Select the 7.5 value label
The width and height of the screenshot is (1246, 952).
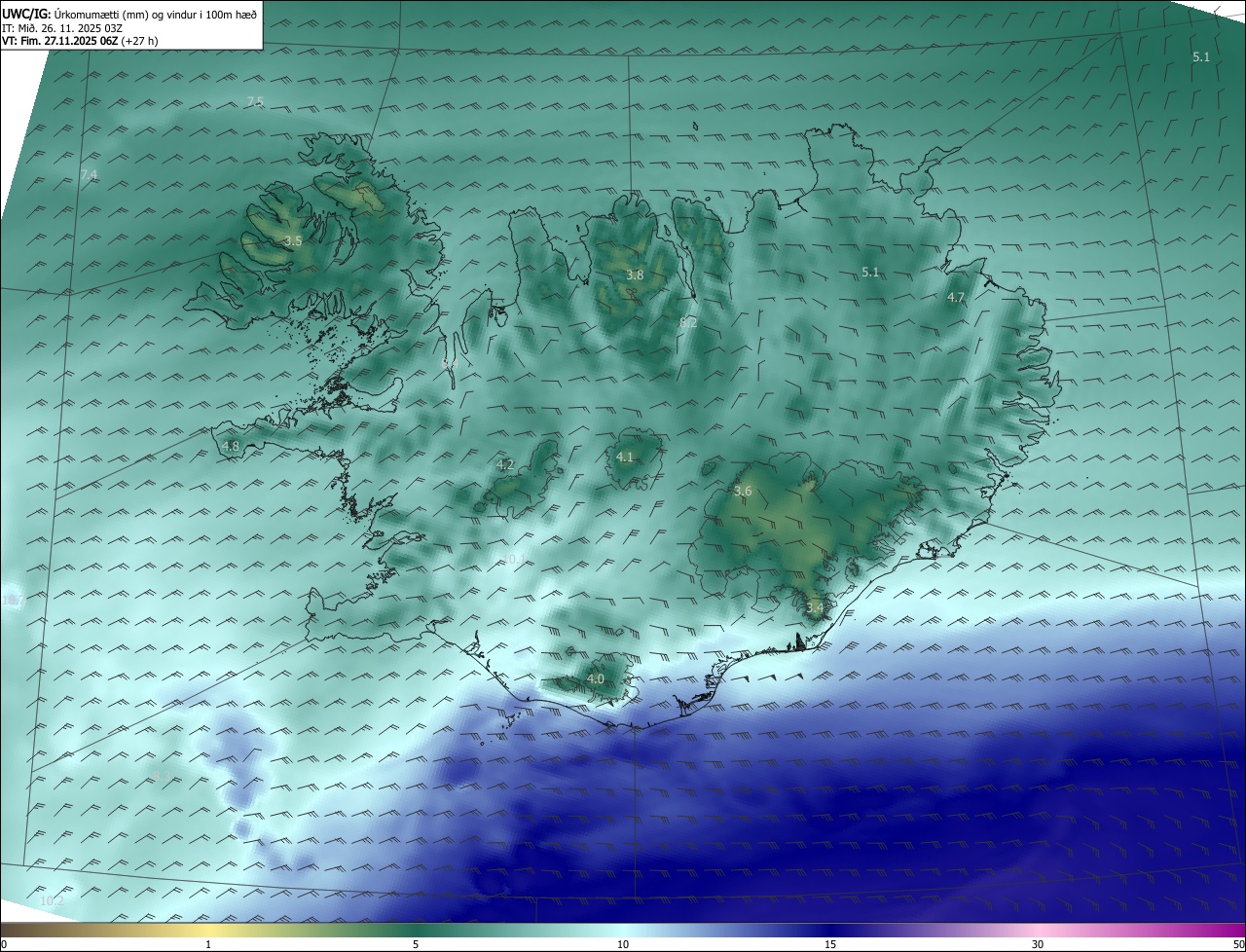[255, 101]
